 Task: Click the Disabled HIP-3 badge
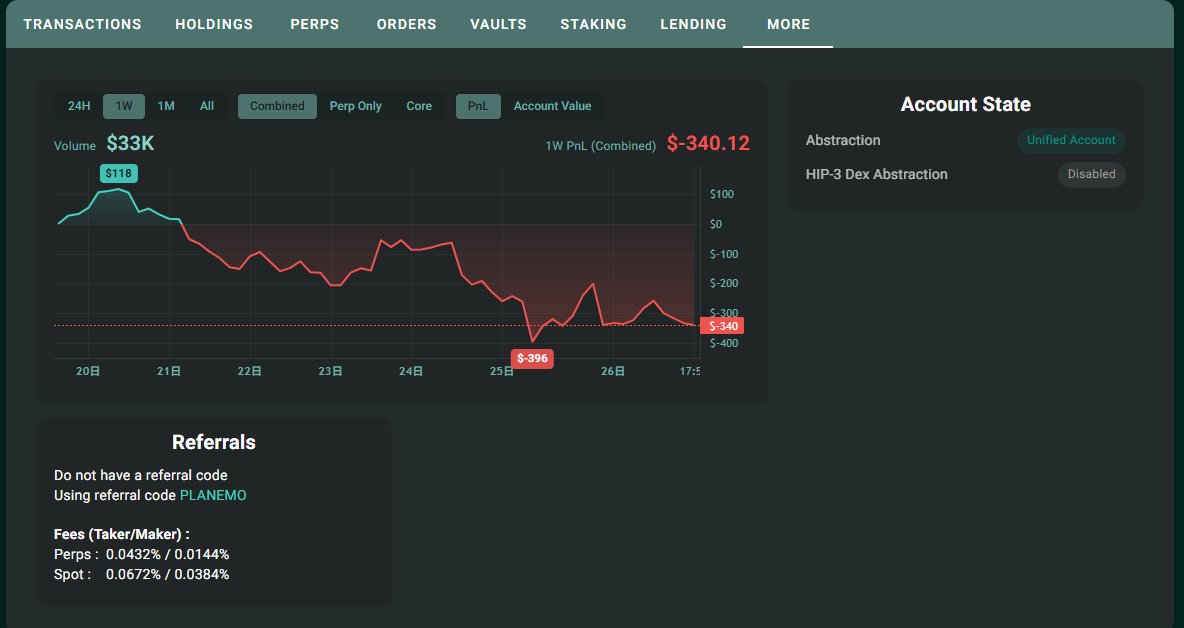click(x=1091, y=174)
